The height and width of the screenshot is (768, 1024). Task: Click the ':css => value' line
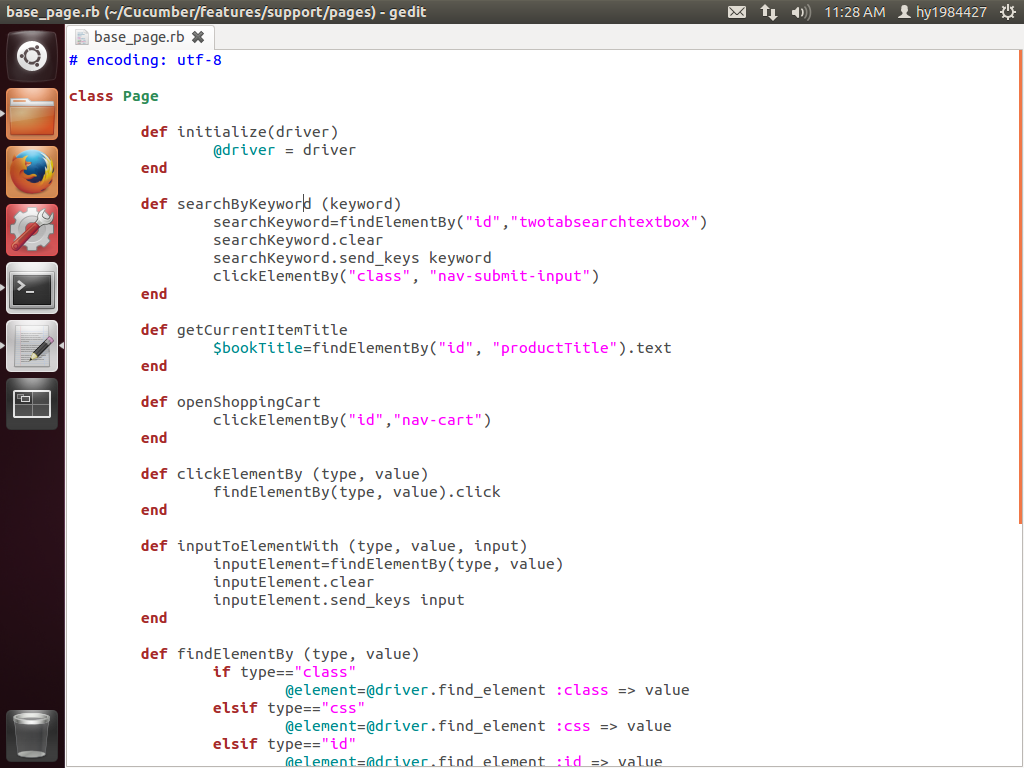coord(478,726)
